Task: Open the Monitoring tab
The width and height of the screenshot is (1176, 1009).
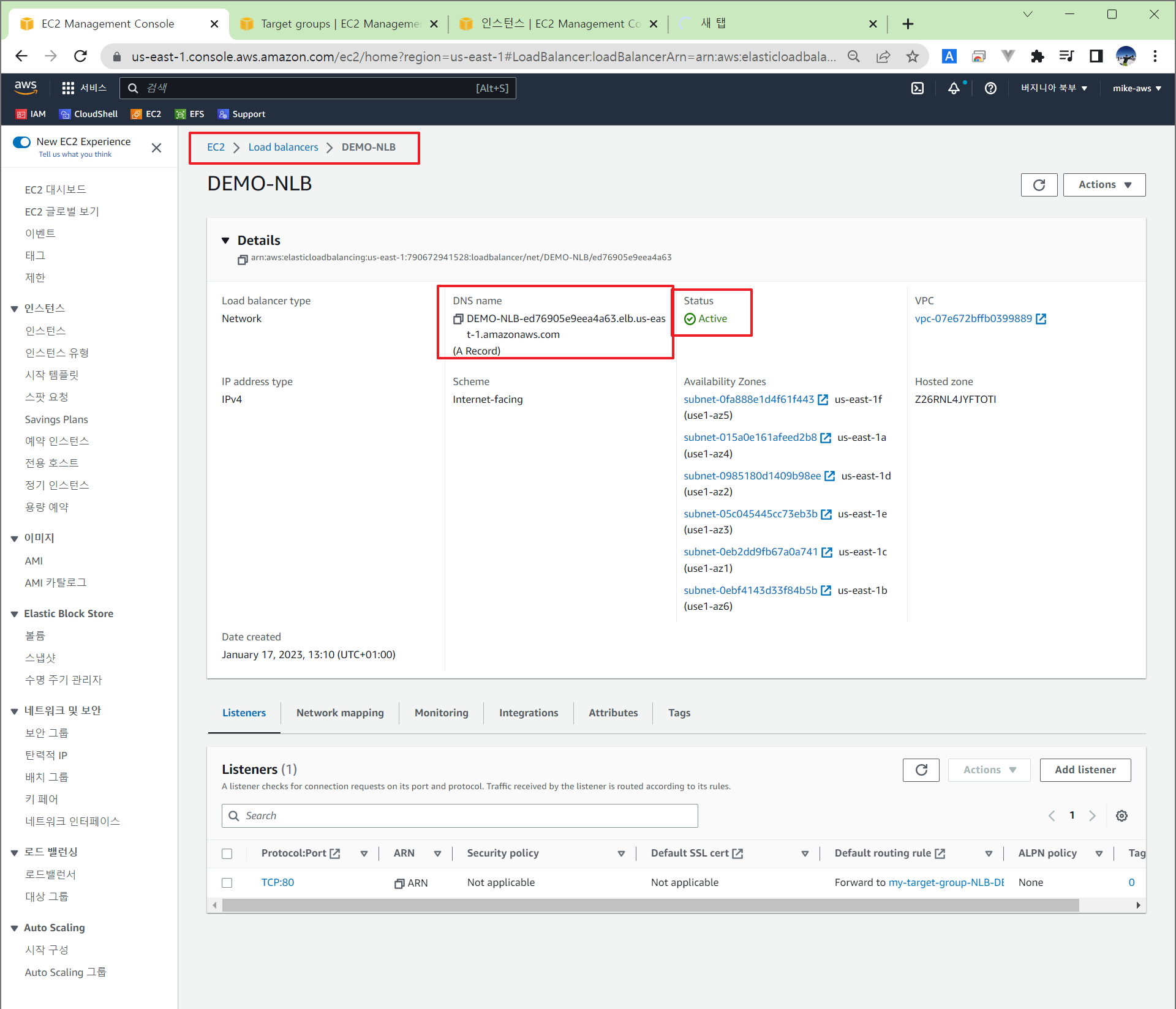Action: click(x=441, y=713)
